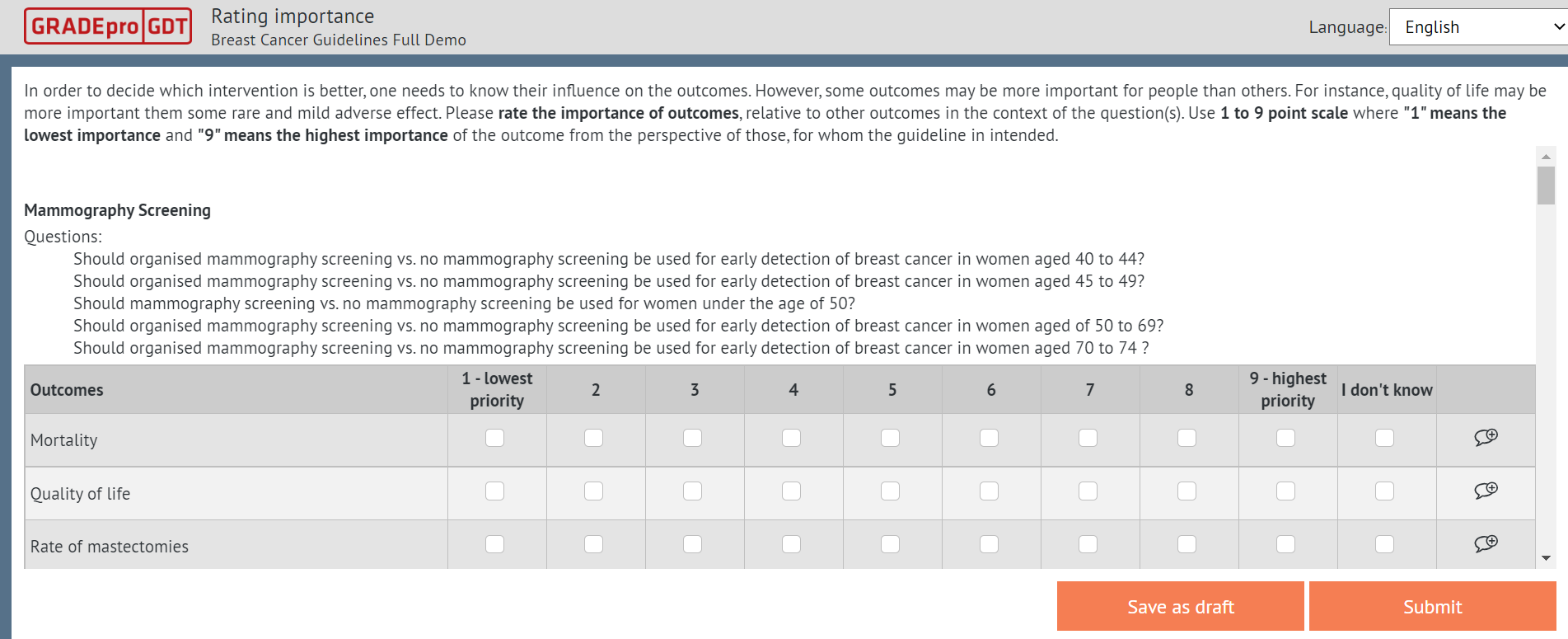Click the Save as draft button
Viewport: 1568px width, 639px height.
[1180, 606]
